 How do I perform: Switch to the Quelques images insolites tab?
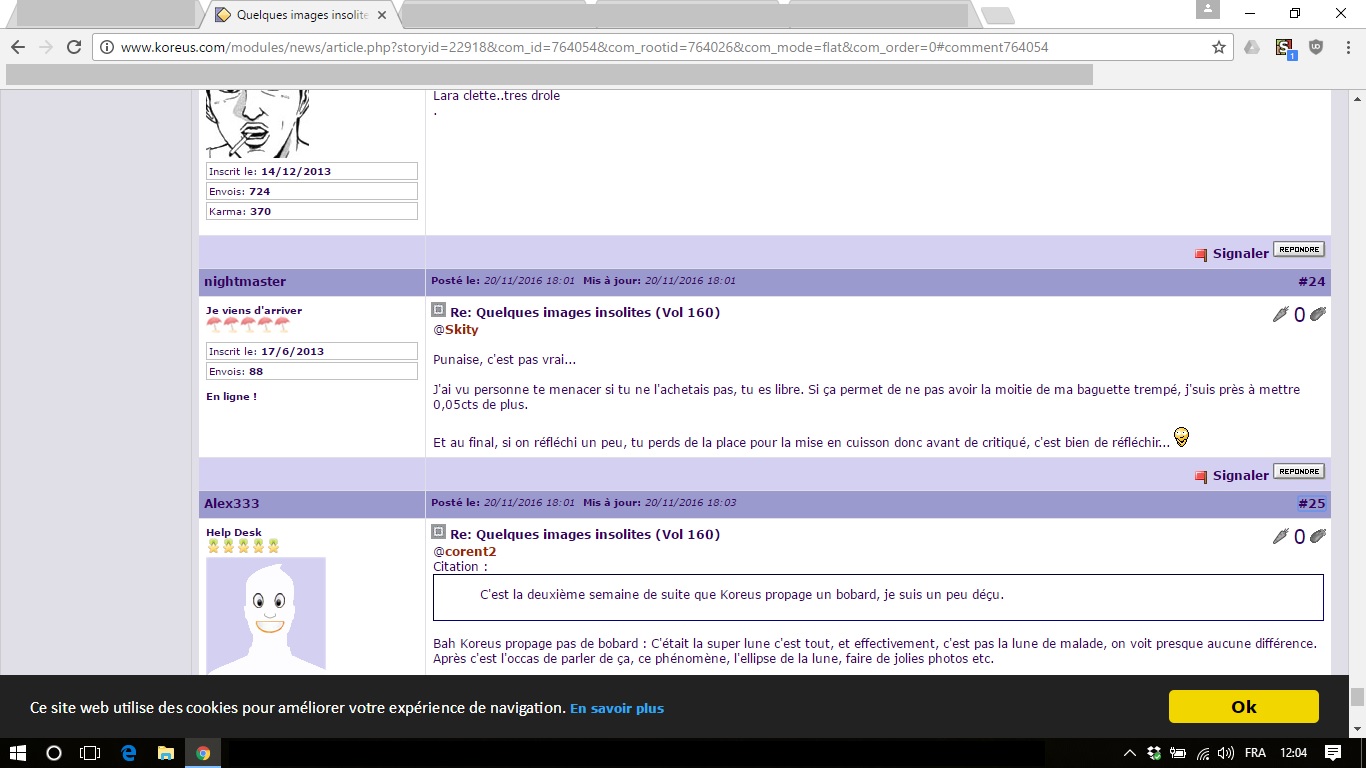coord(300,15)
